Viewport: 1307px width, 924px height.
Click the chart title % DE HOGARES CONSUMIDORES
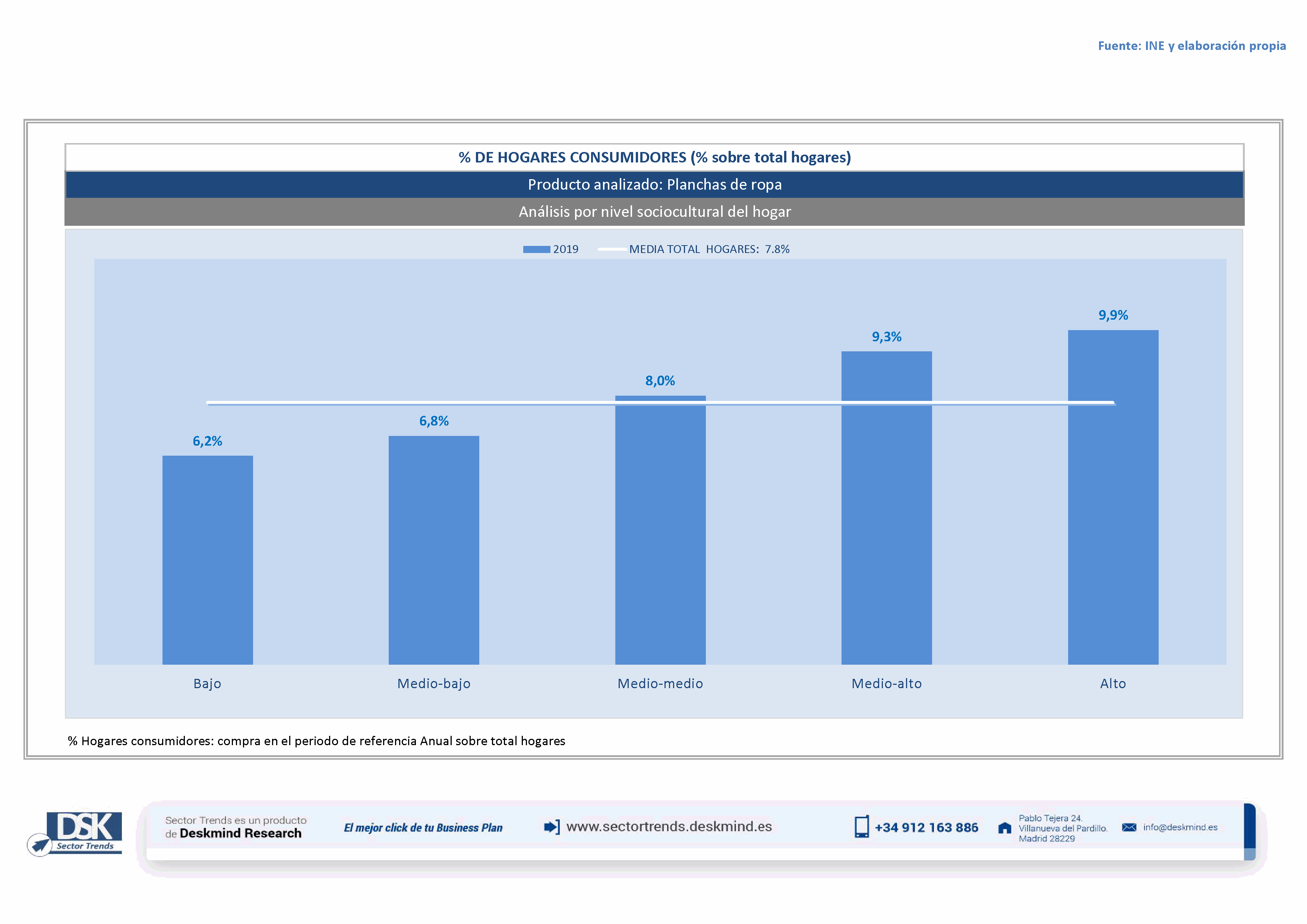tap(655, 157)
